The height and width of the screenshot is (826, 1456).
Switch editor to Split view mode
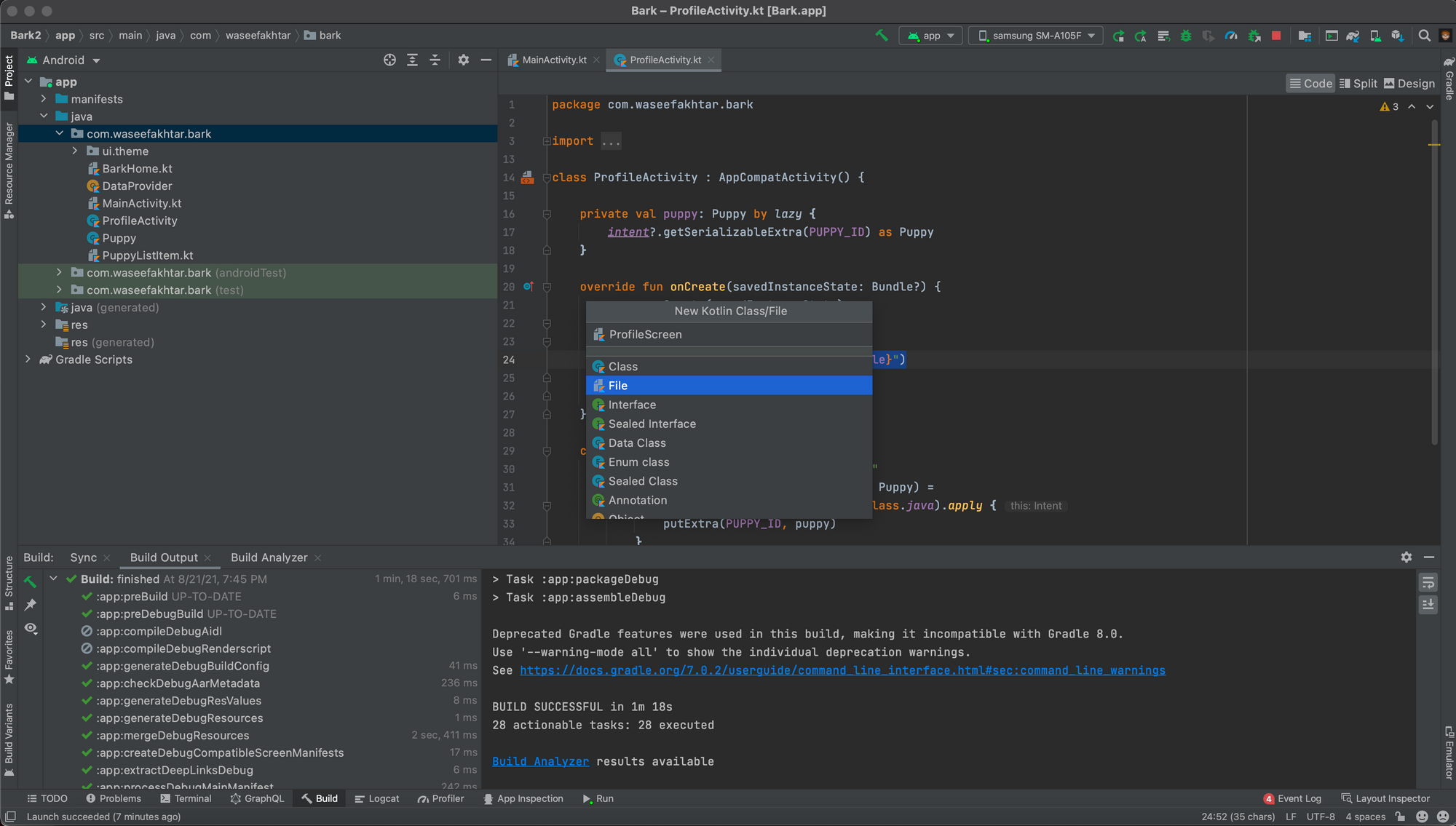click(x=1358, y=83)
